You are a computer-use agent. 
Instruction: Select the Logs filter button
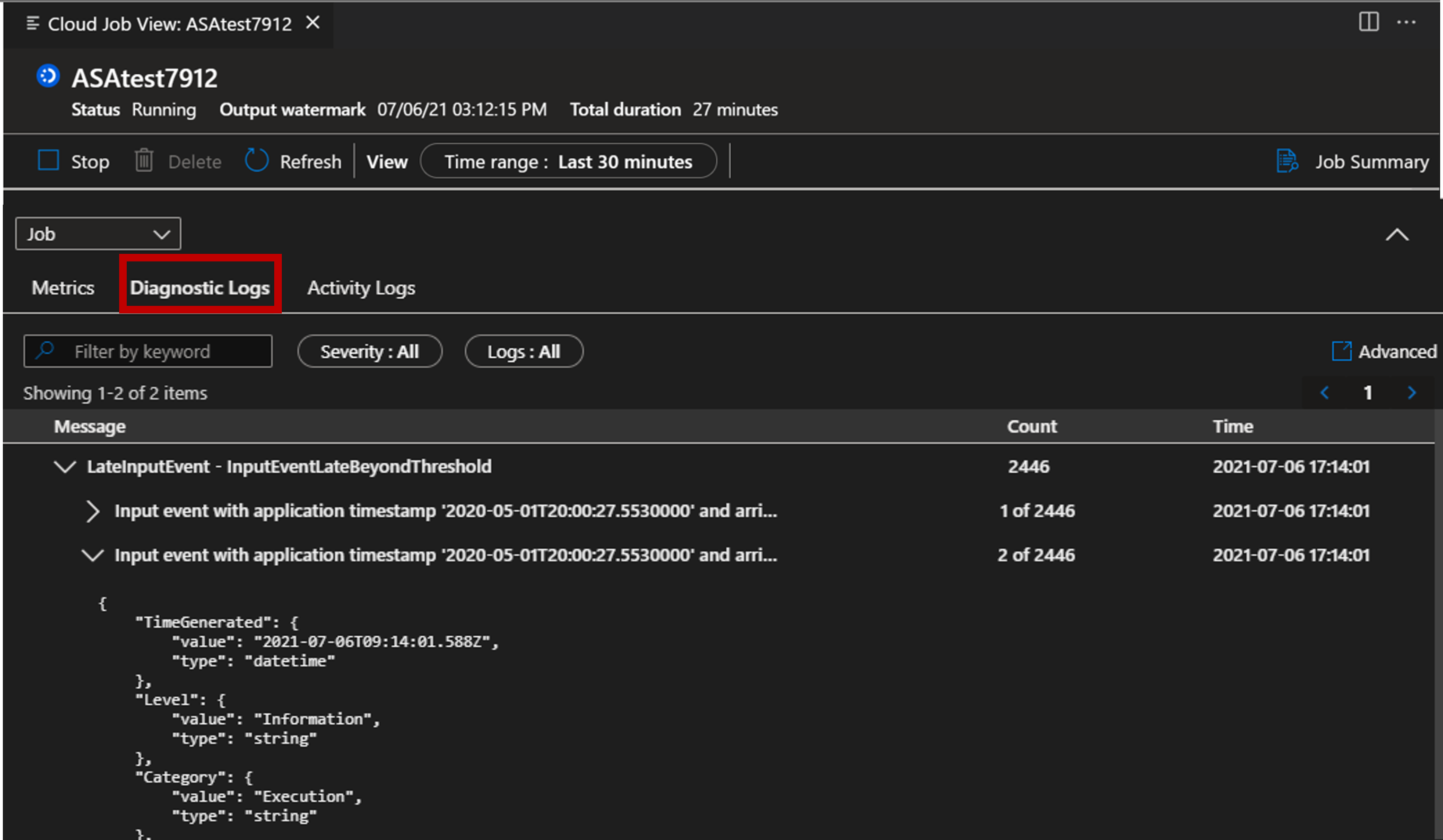524,352
